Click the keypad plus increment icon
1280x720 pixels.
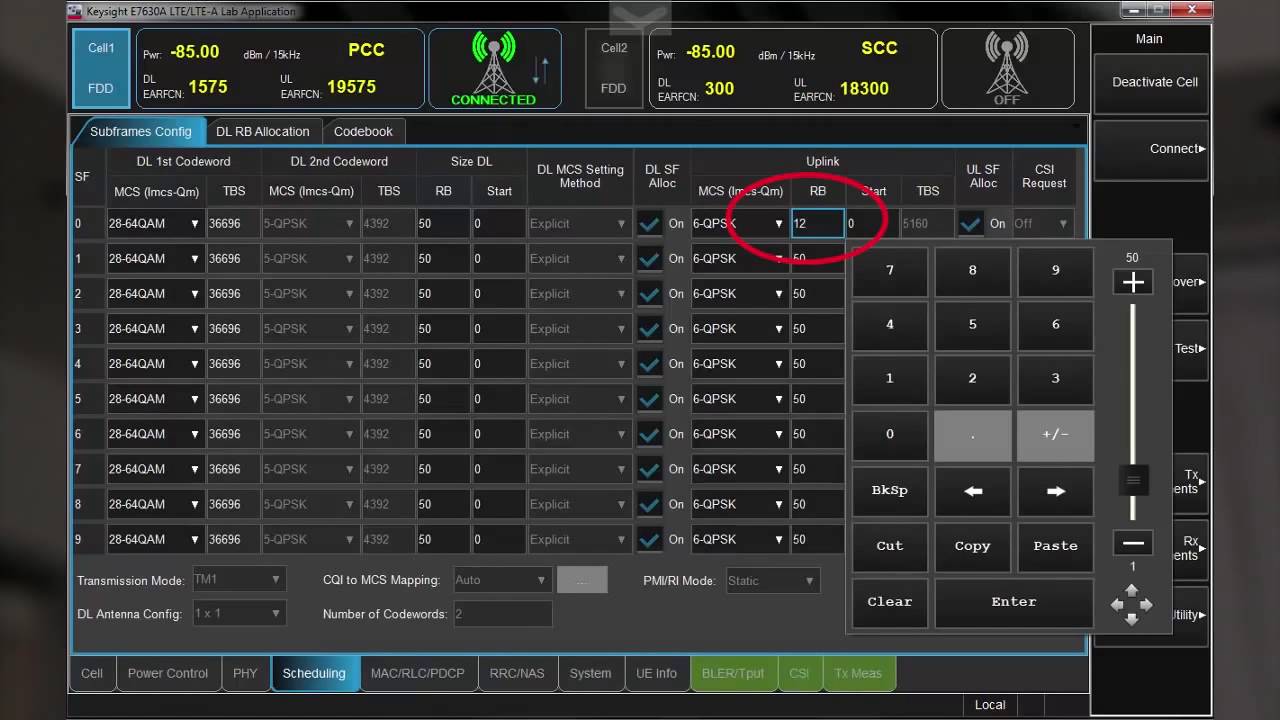coord(1133,282)
